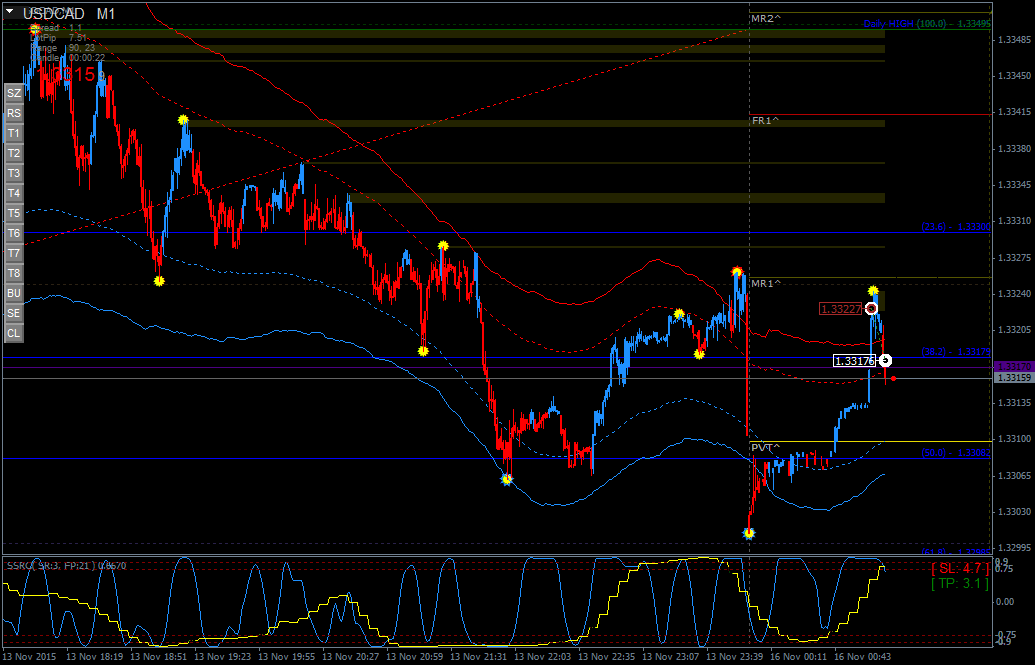The height and width of the screenshot is (665, 1035).
Task: Click the MR1^ pivot label
Action: coord(766,283)
